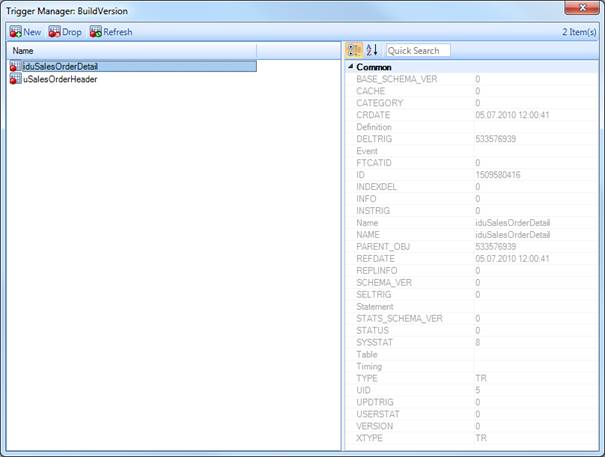The image size is (605, 457).
Task: Click the 2 Item(s) count label
Action: [579, 32]
